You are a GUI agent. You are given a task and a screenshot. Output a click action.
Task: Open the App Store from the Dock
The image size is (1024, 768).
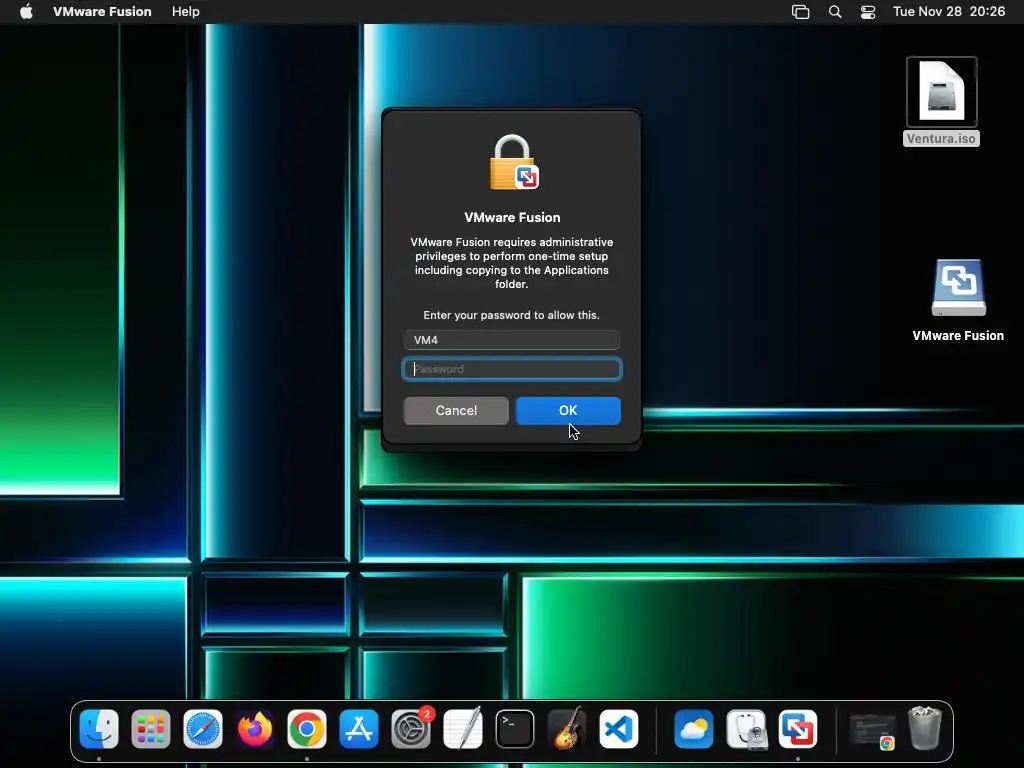[x=359, y=729]
